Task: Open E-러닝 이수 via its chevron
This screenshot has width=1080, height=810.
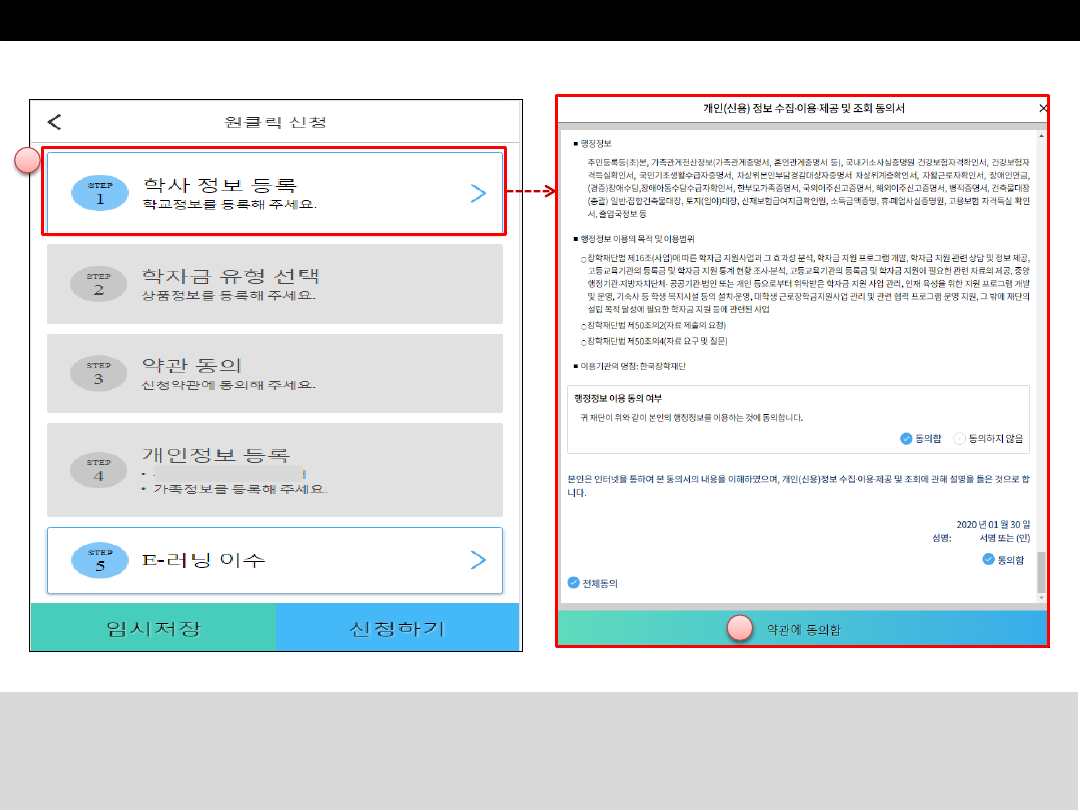Action: click(x=478, y=560)
